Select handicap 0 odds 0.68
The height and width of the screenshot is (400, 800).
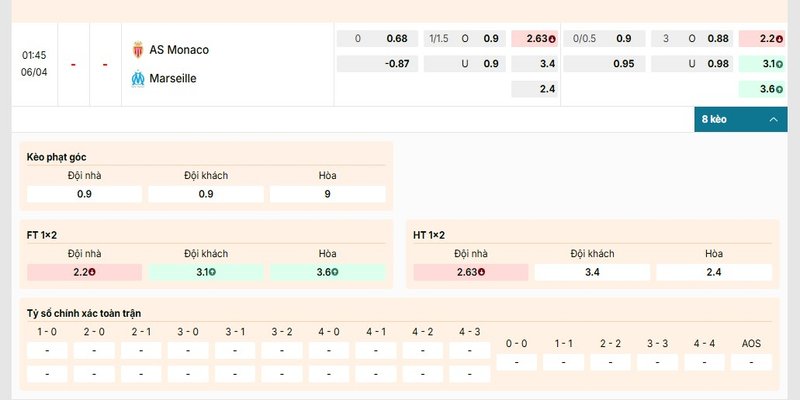tap(377, 39)
